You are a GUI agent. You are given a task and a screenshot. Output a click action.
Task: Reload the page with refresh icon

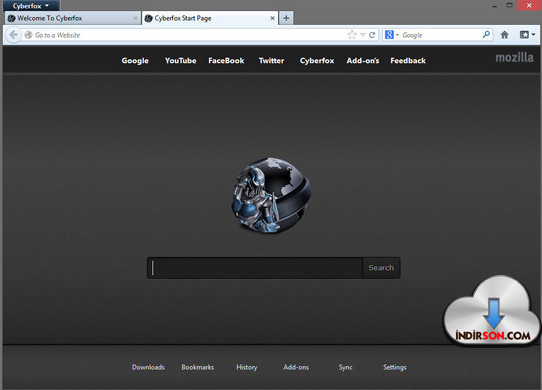click(372, 35)
